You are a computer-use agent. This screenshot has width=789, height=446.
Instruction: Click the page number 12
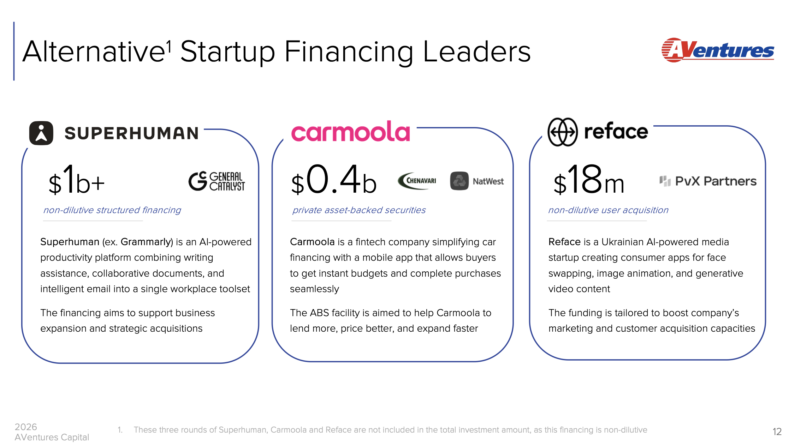(777, 430)
